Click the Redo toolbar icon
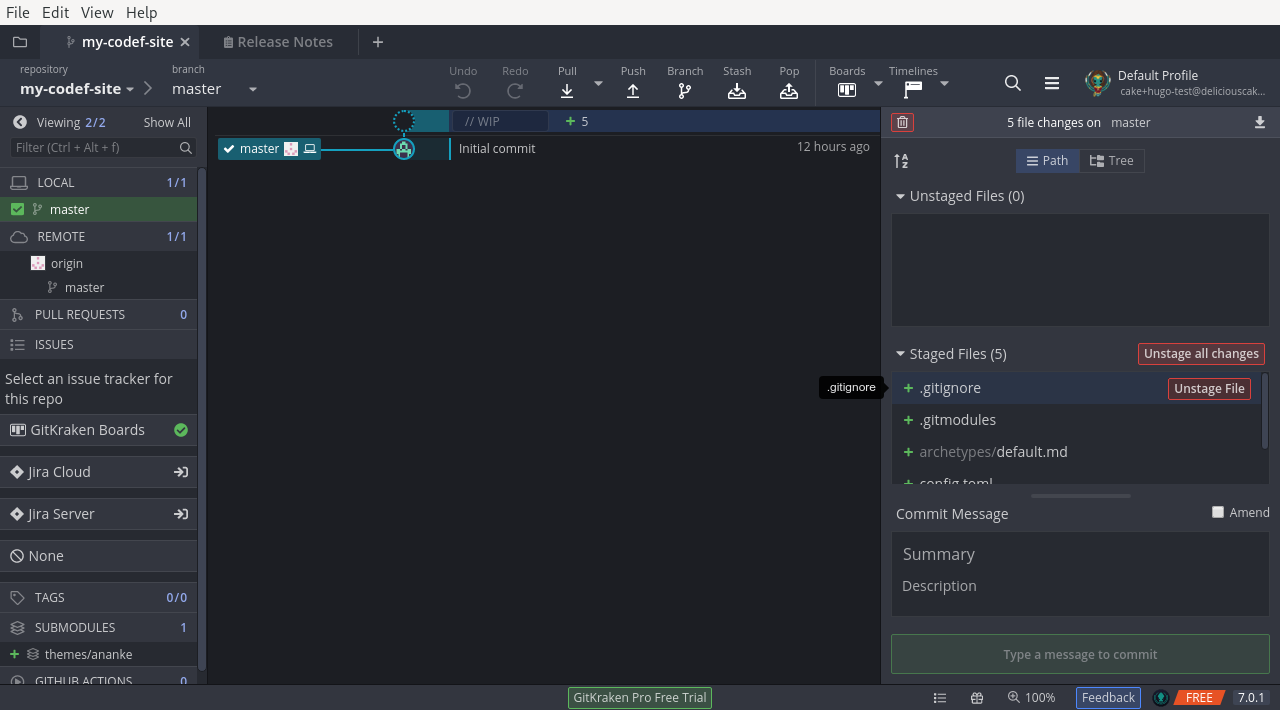 point(515,90)
